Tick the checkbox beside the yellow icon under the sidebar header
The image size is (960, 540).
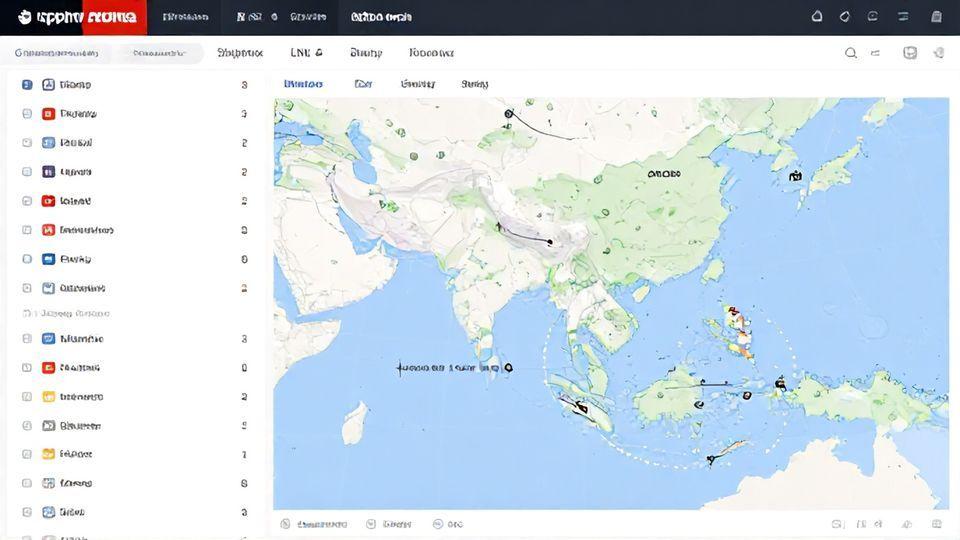coord(27,397)
